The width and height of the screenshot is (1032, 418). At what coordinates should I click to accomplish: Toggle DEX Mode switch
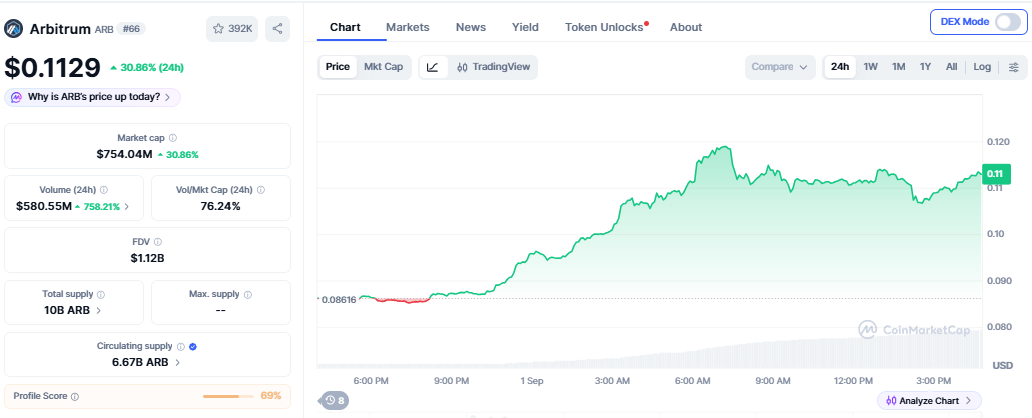click(1007, 22)
